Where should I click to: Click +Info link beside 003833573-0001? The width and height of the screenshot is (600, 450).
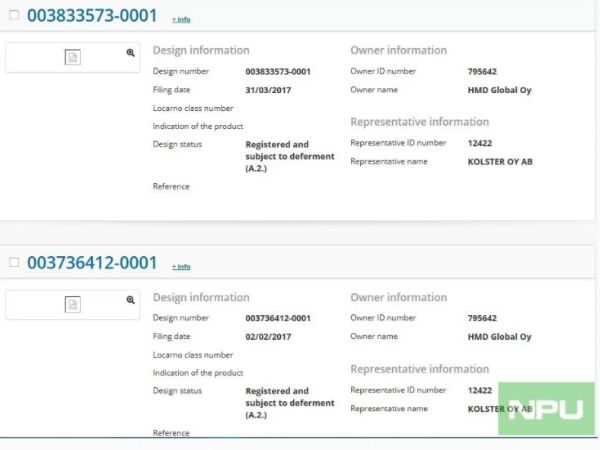click(181, 20)
